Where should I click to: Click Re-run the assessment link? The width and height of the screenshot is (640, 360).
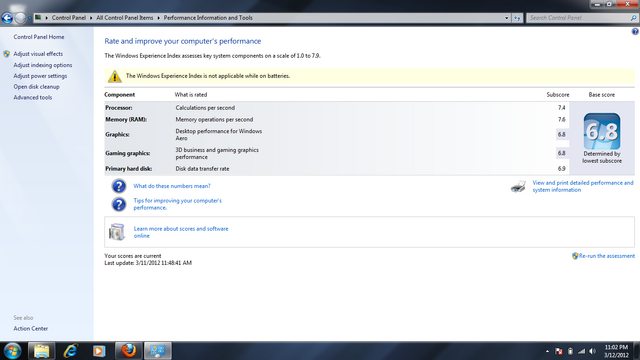point(607,256)
